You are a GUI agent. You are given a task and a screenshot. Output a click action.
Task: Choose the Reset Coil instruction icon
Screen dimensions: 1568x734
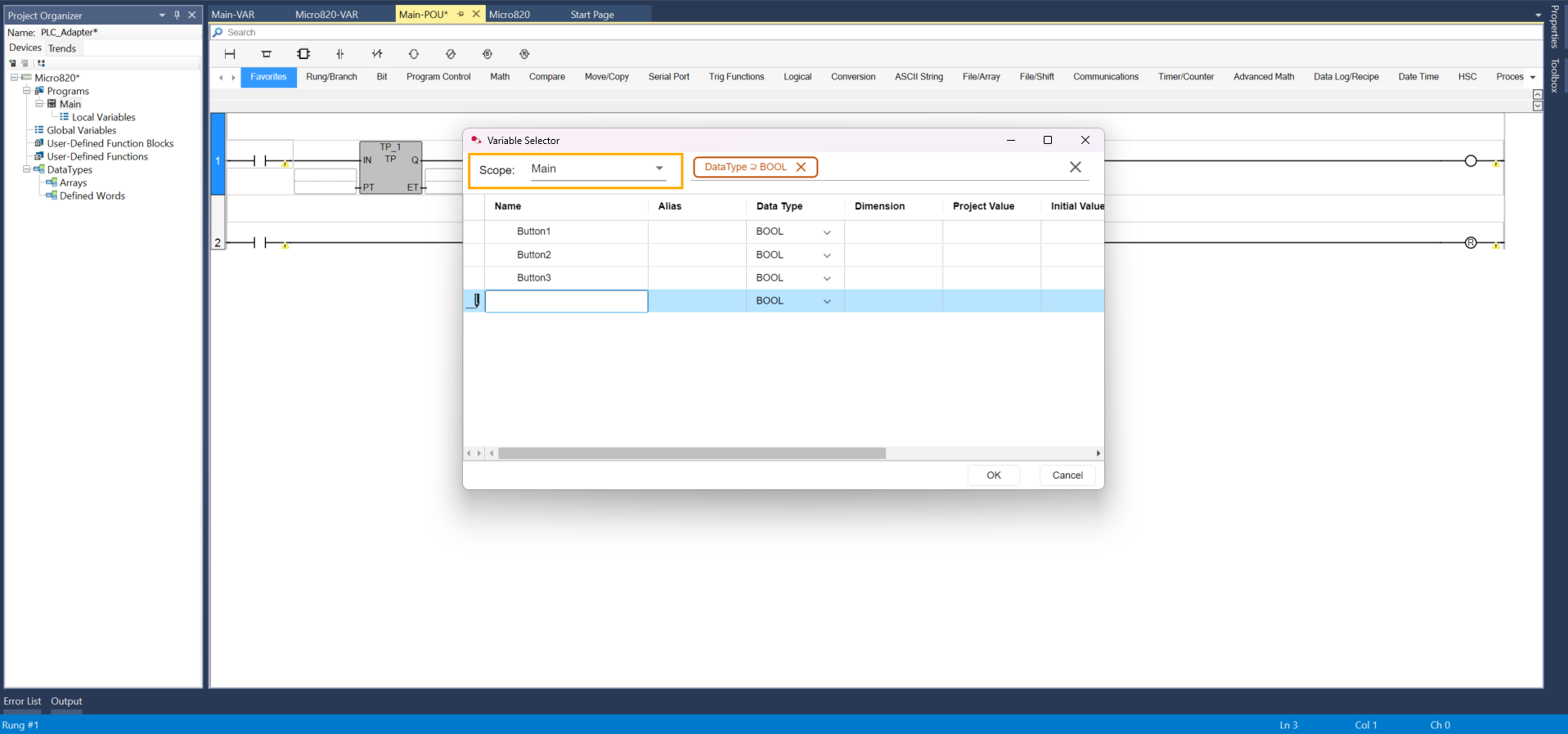pos(524,54)
